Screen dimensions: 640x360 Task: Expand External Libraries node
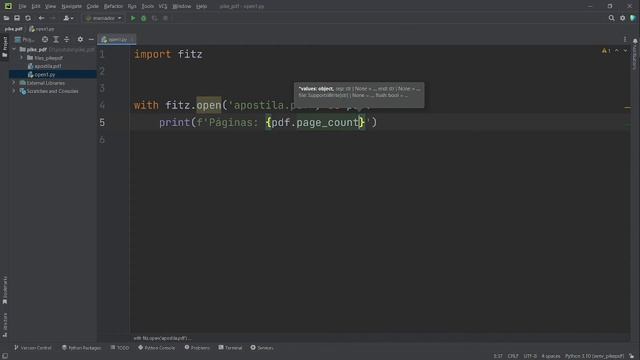[14, 83]
